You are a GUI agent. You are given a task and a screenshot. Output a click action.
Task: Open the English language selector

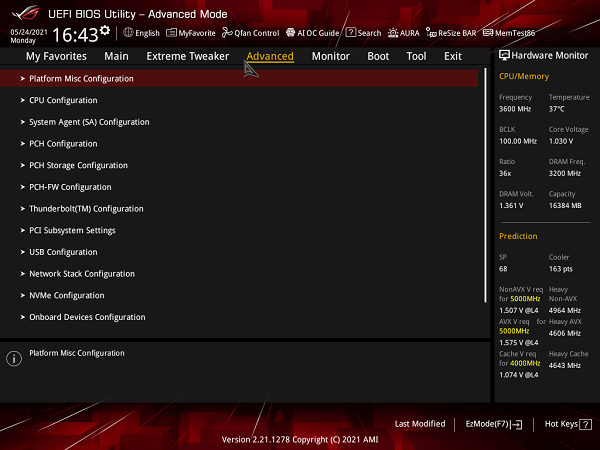click(140, 33)
